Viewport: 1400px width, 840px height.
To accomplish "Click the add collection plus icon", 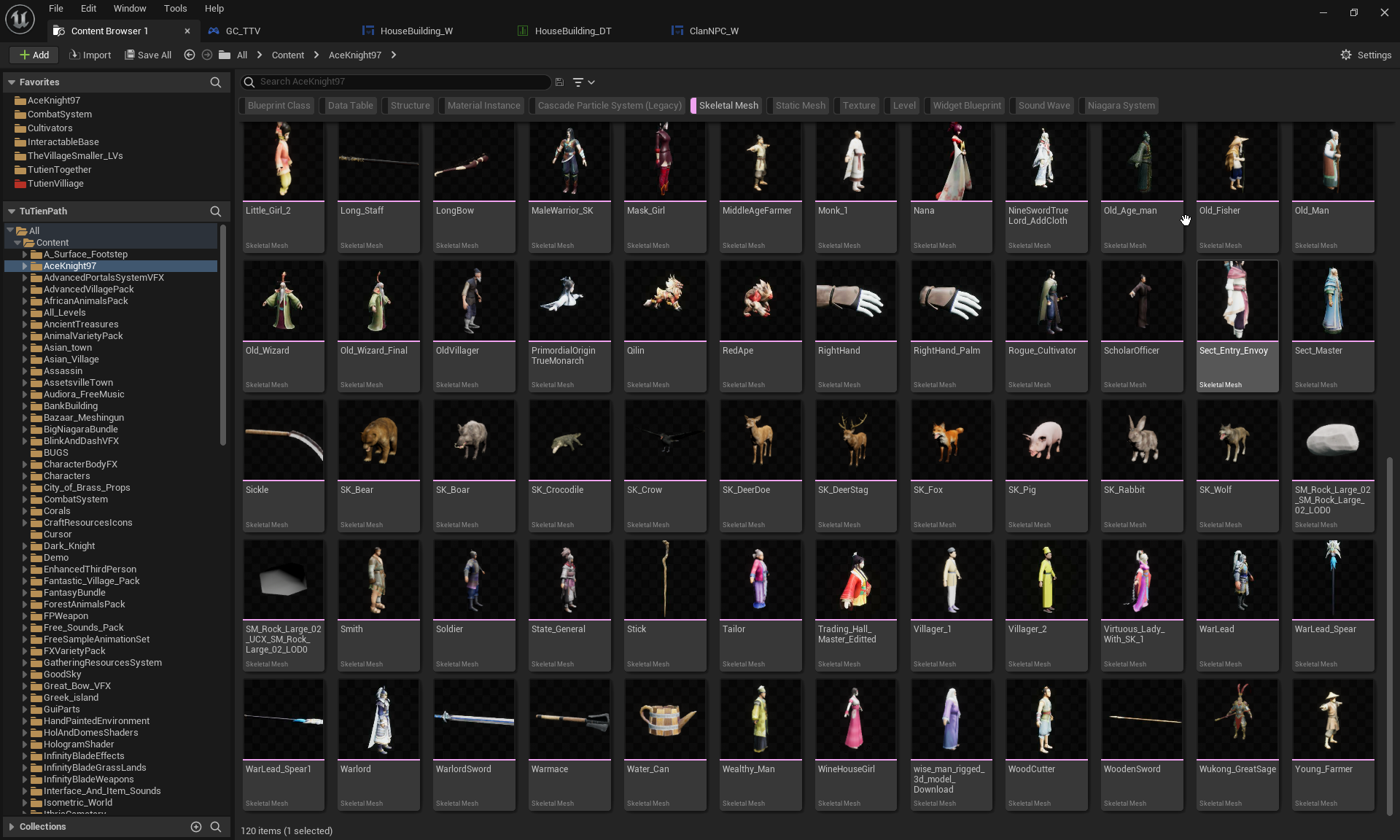I will click(x=195, y=826).
